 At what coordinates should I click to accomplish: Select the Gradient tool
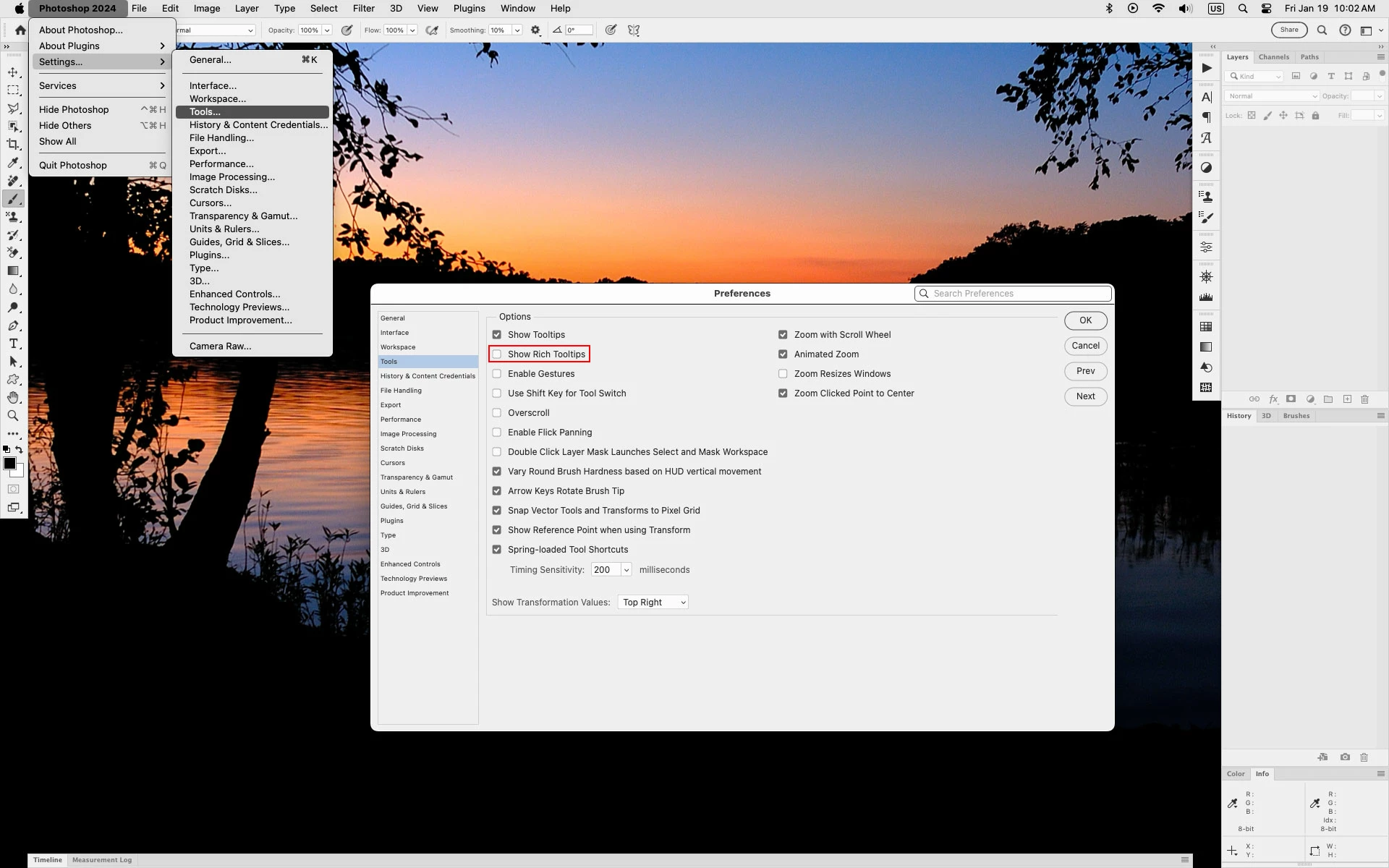[13, 271]
